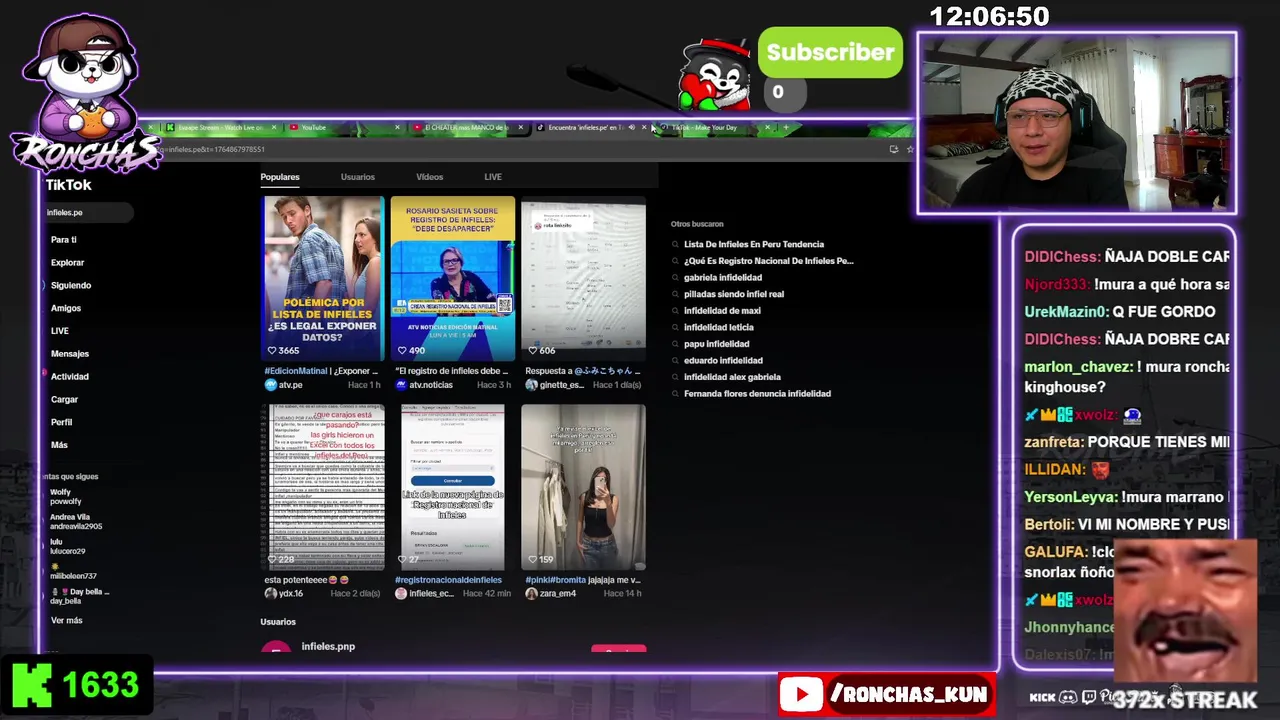Click the heart icon showing 3665 likes
The image size is (1280, 720).
point(271,351)
